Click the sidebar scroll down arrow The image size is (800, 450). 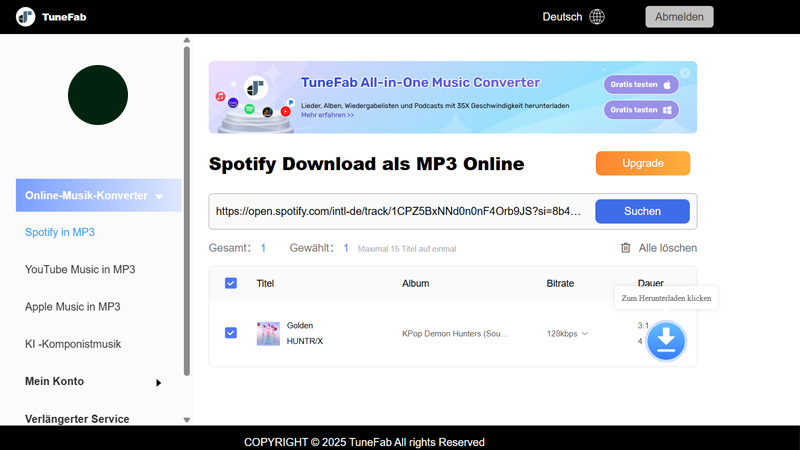pos(187,420)
